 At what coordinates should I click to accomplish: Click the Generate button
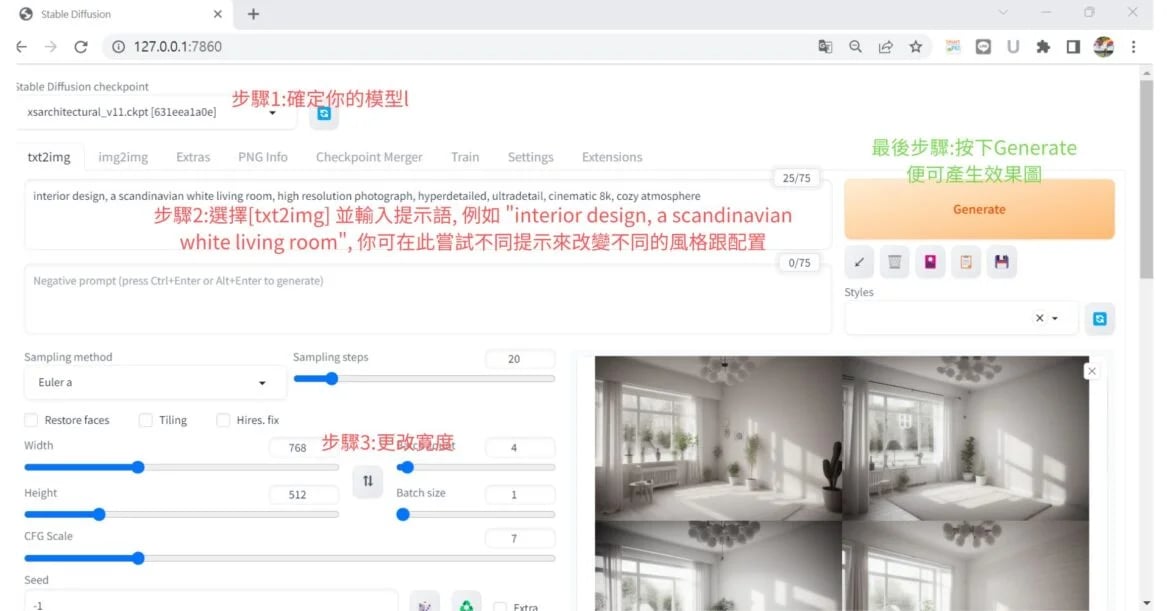pos(979,209)
